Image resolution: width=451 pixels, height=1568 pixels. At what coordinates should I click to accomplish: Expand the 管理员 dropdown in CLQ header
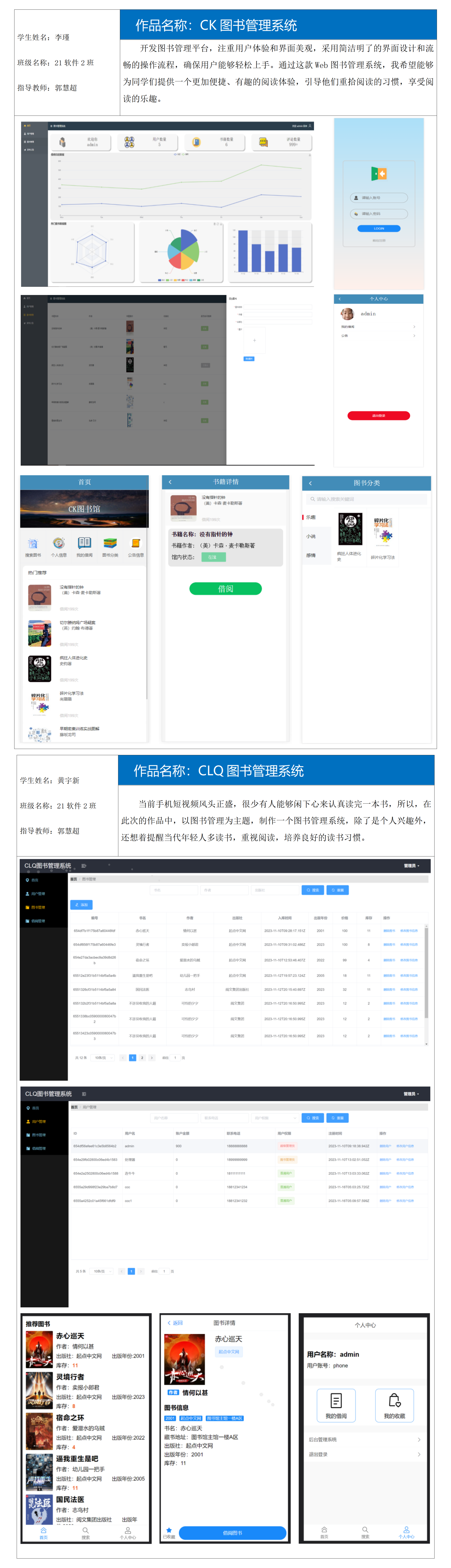(x=411, y=866)
